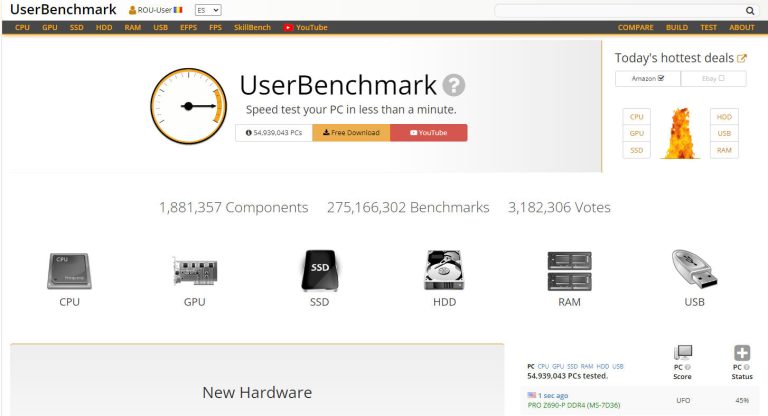
Task: Click the speedometer gauge logo
Action: tap(189, 106)
